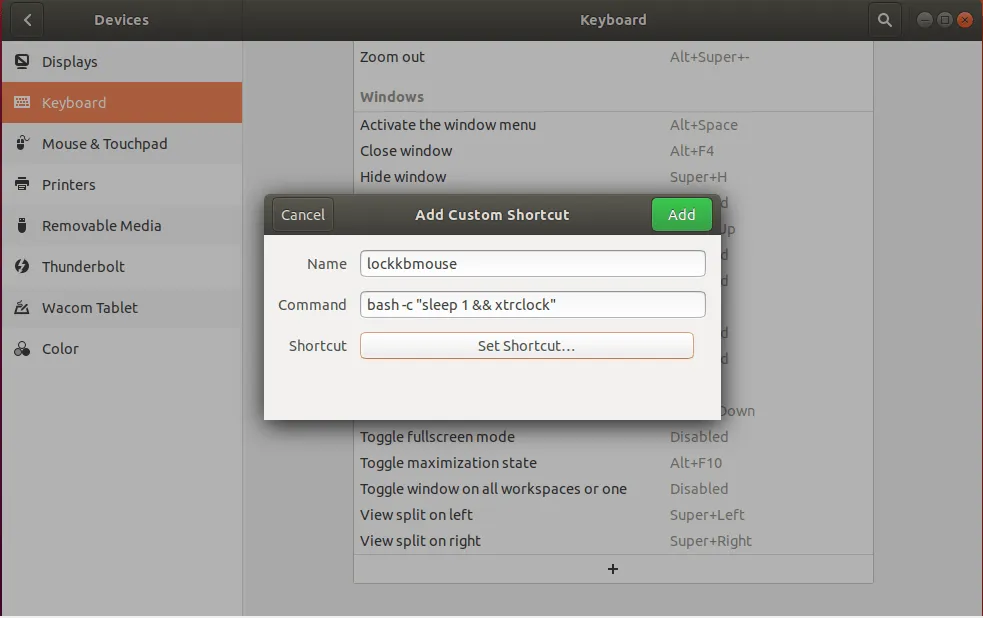Click the Color settings icon
Viewport: 983px width, 618px height.
pos(22,349)
